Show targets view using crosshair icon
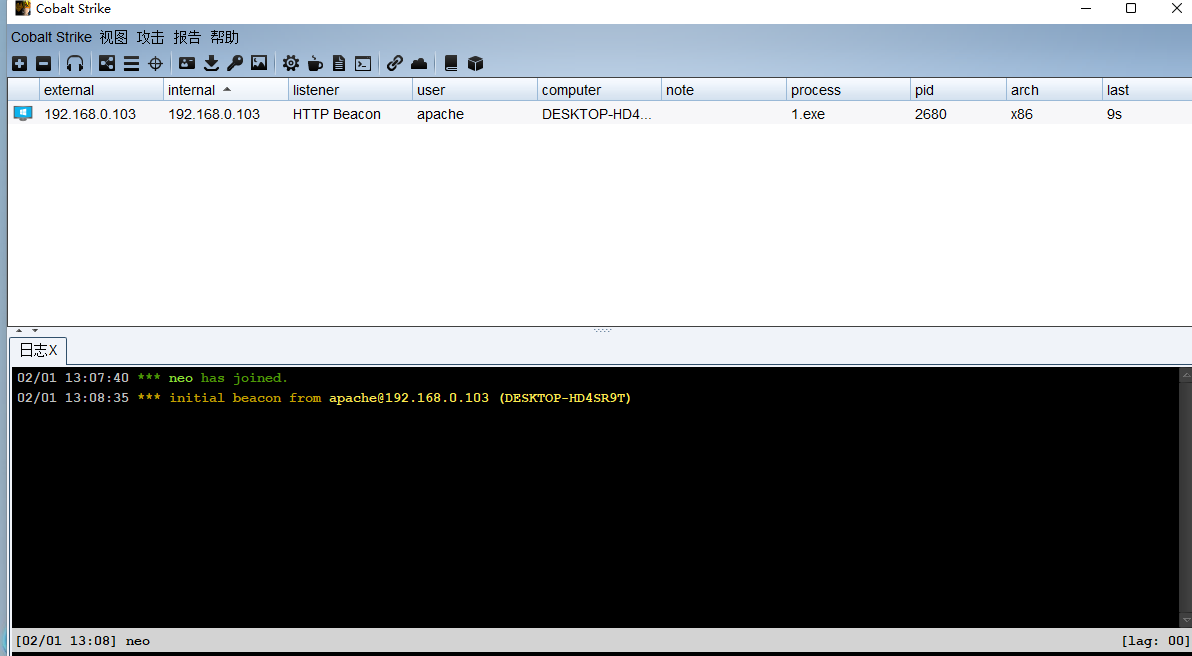Image resolution: width=1192 pixels, height=656 pixels. pyautogui.click(x=156, y=64)
